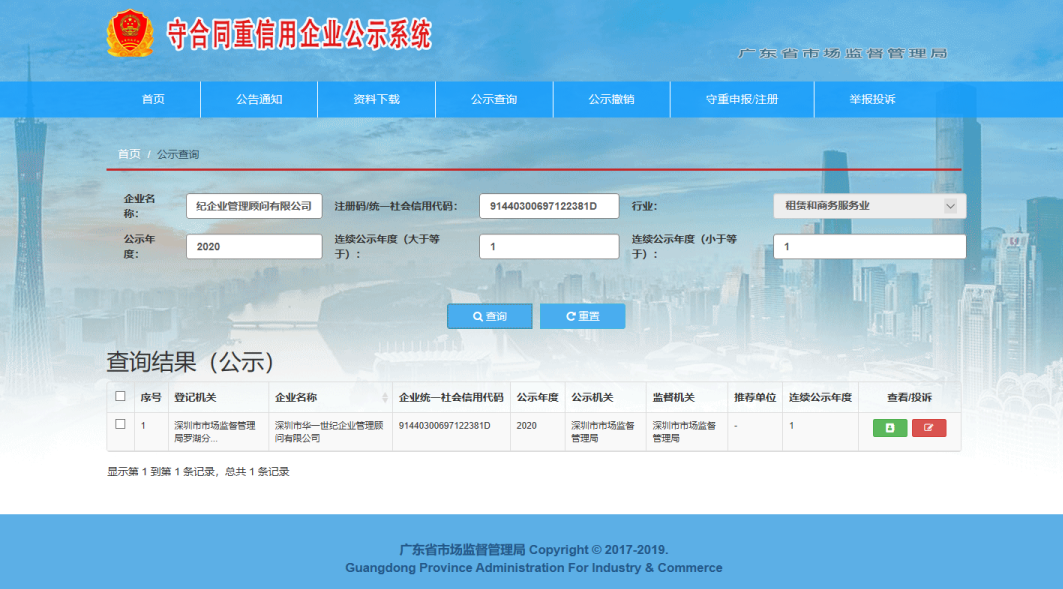Screen dimensions: 1063x589
Task: Switch to the 资料下载 tab
Action: click(375, 99)
